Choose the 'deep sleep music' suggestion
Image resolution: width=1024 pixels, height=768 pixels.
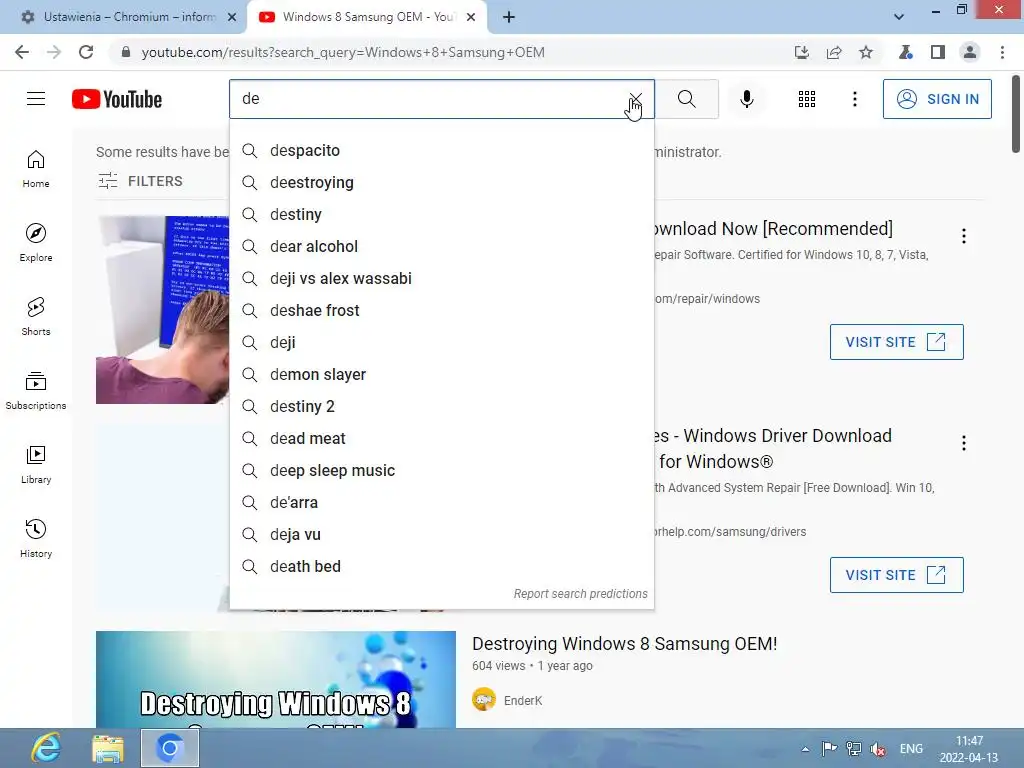(x=441, y=470)
